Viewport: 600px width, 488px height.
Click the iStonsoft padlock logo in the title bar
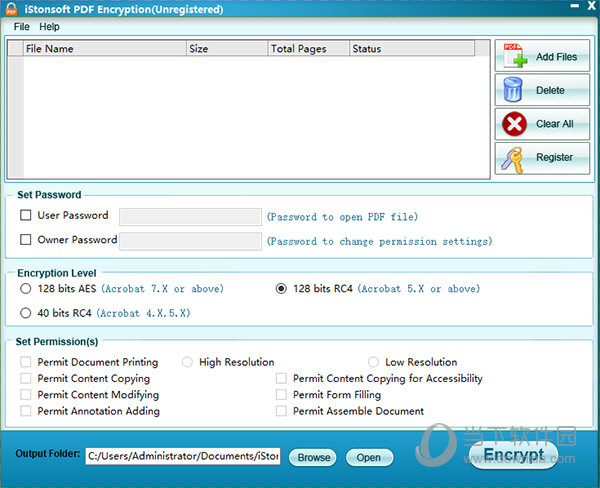point(11,9)
